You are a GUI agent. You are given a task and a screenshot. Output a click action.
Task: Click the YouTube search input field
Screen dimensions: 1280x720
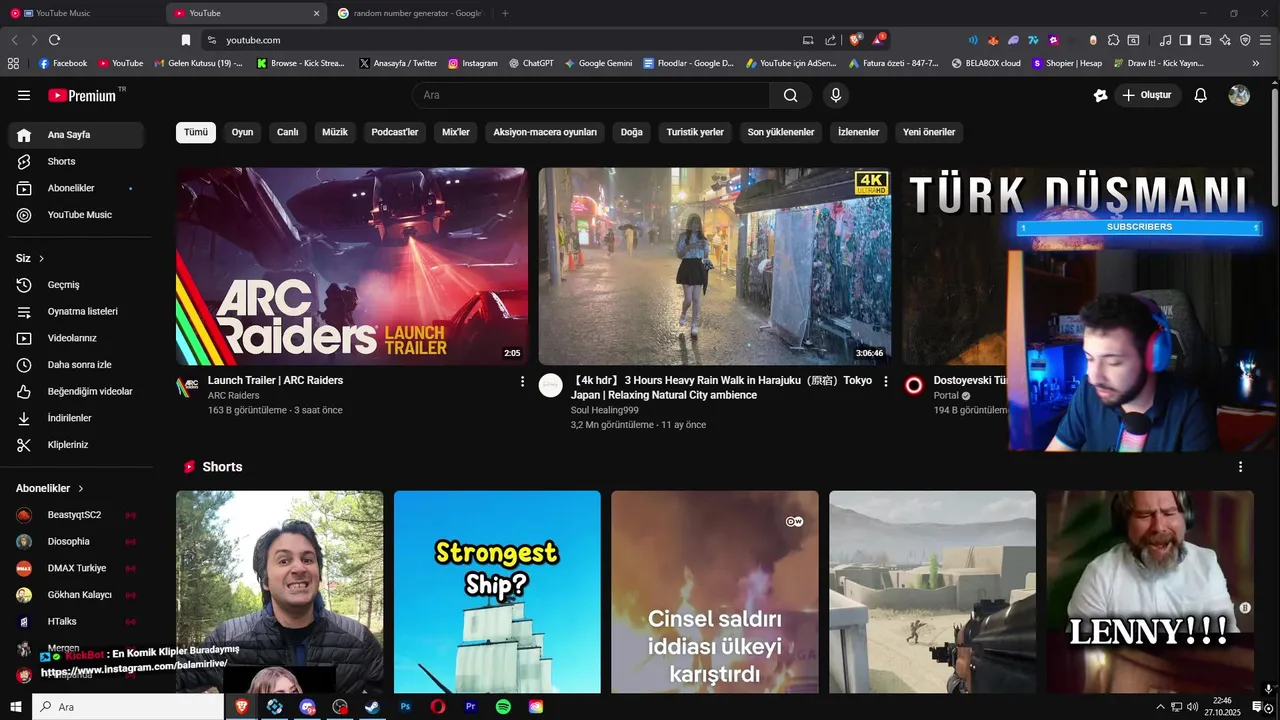point(591,95)
